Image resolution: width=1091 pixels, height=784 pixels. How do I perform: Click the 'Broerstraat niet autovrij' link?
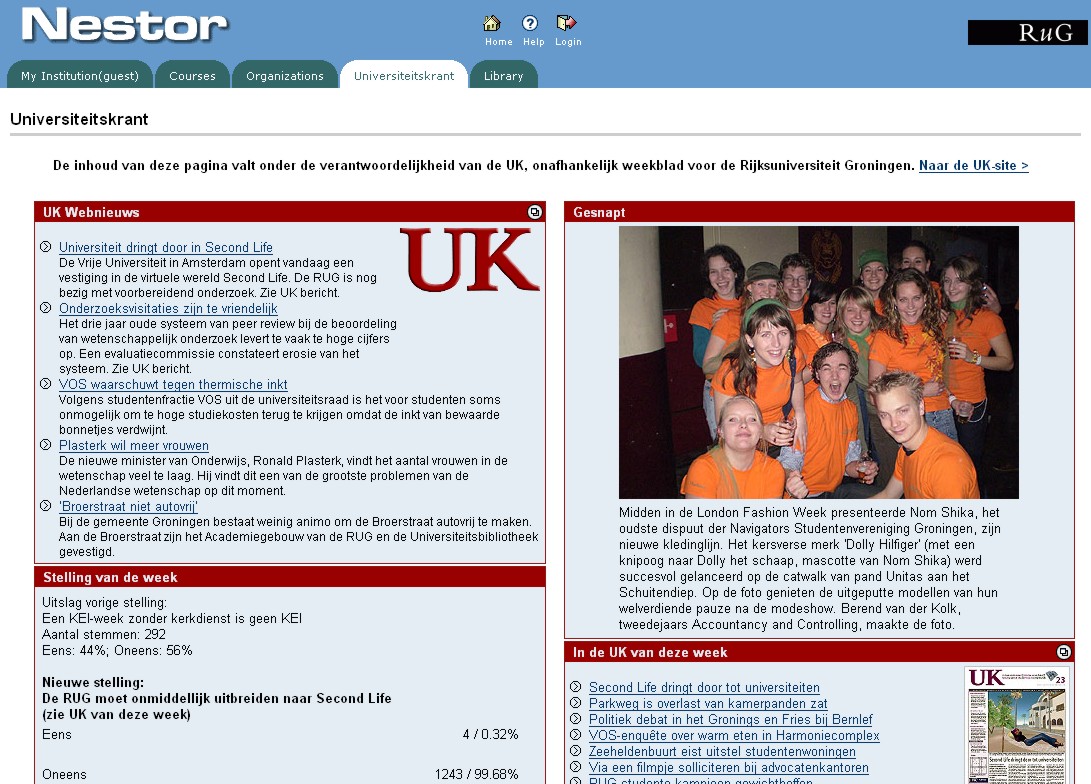pyautogui.click(x=128, y=506)
